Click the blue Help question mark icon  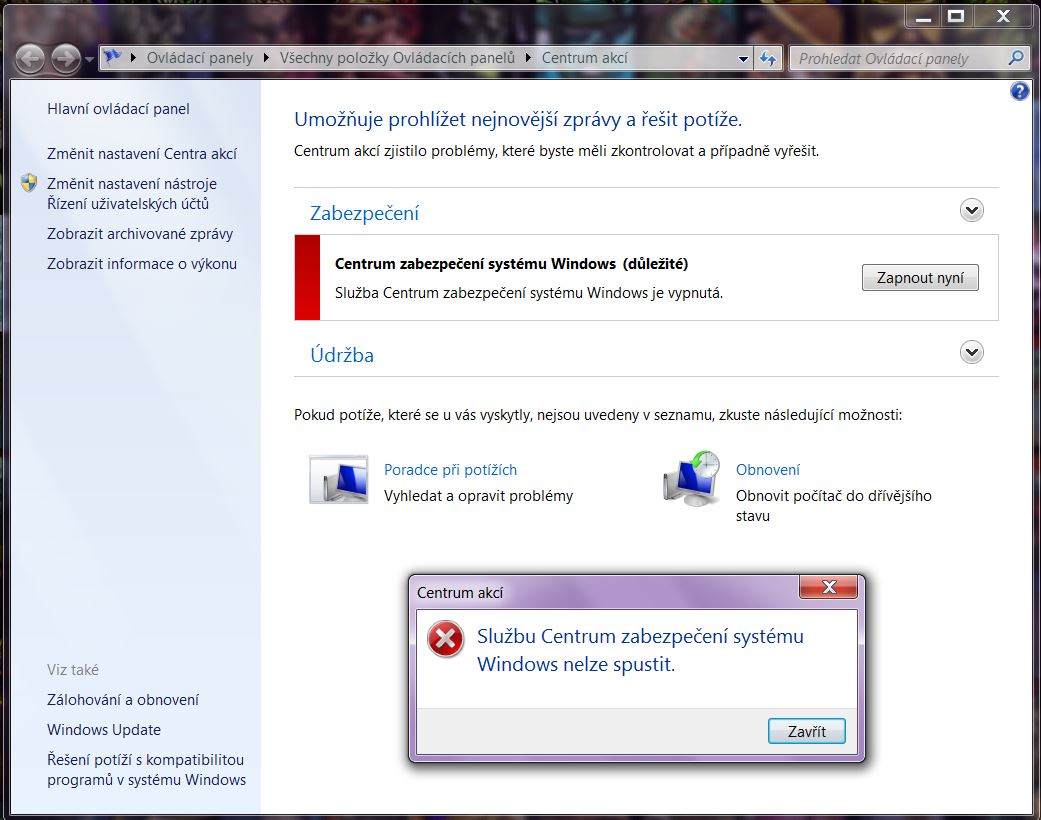pyautogui.click(x=1020, y=91)
